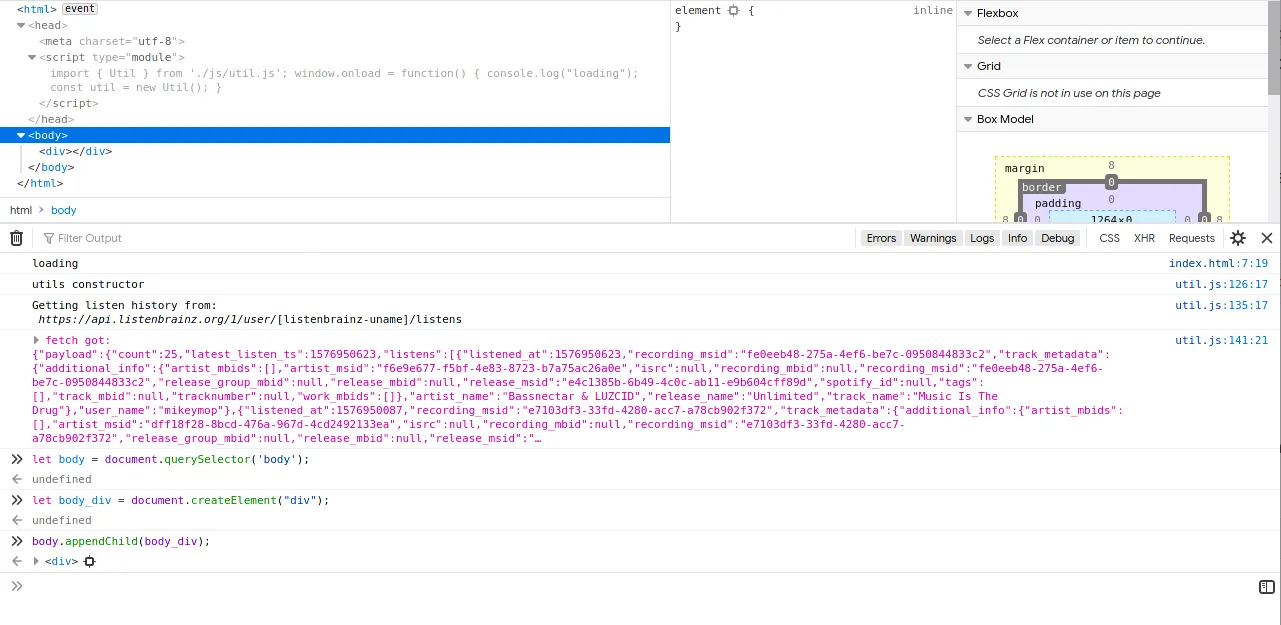This screenshot has height=625, width=1281.
Task: Expand the <div> console result arrow
Action: coord(37,562)
